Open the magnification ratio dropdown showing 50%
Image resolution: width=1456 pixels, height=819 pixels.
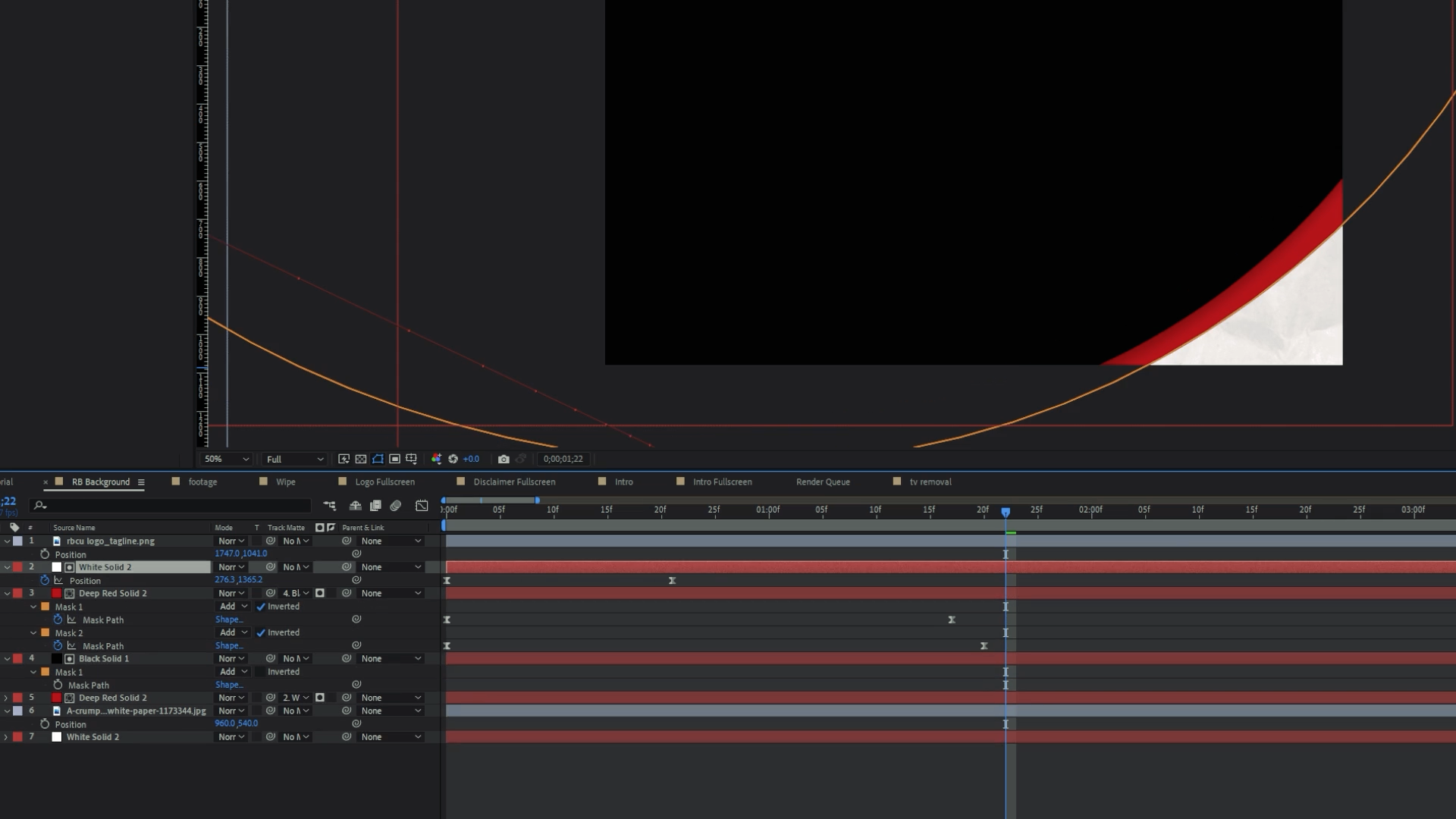point(224,459)
